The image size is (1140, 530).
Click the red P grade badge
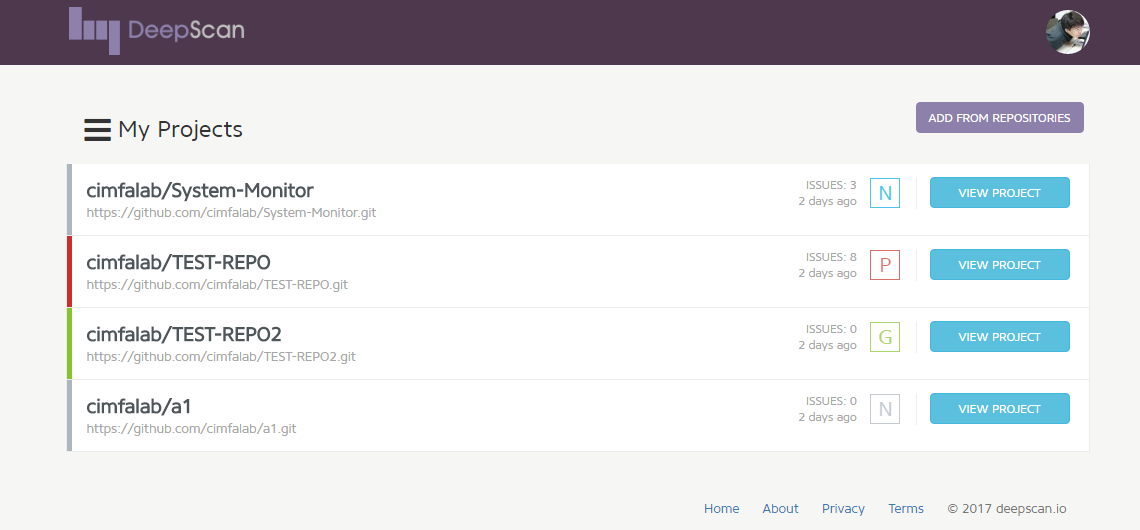click(x=885, y=265)
